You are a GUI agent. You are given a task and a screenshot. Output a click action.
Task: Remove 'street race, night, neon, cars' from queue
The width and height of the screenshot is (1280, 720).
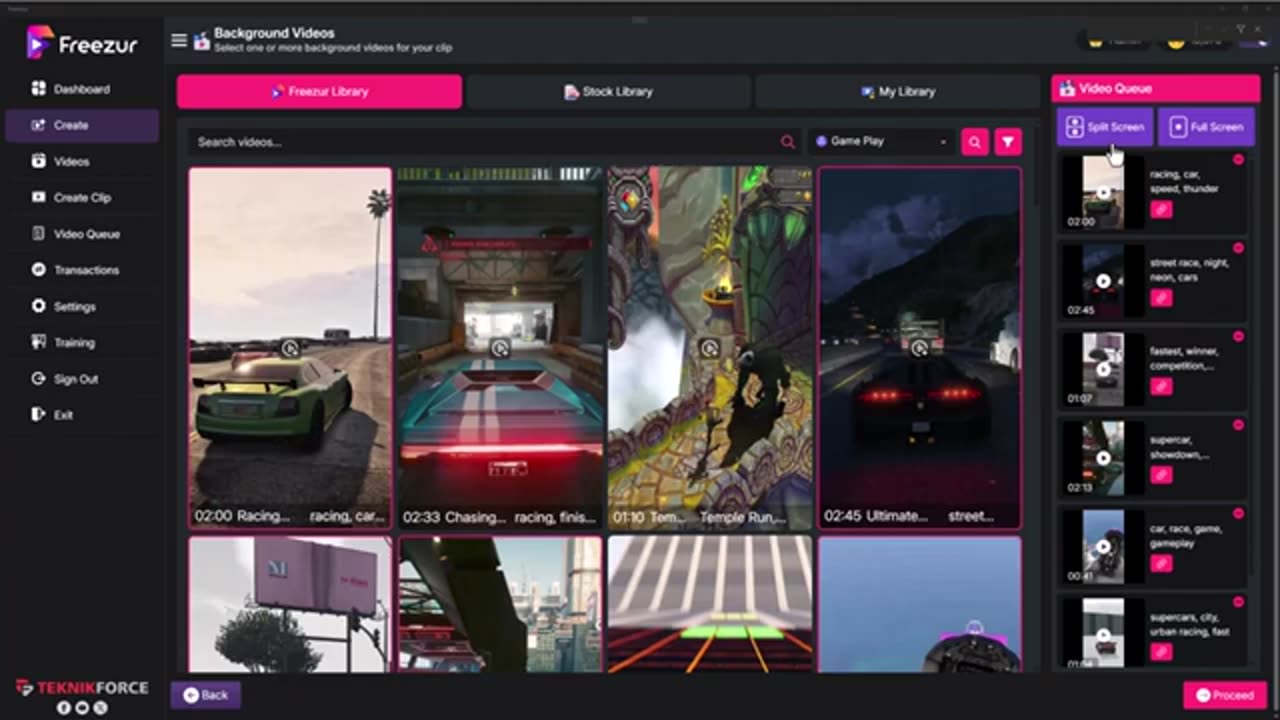click(x=1238, y=248)
